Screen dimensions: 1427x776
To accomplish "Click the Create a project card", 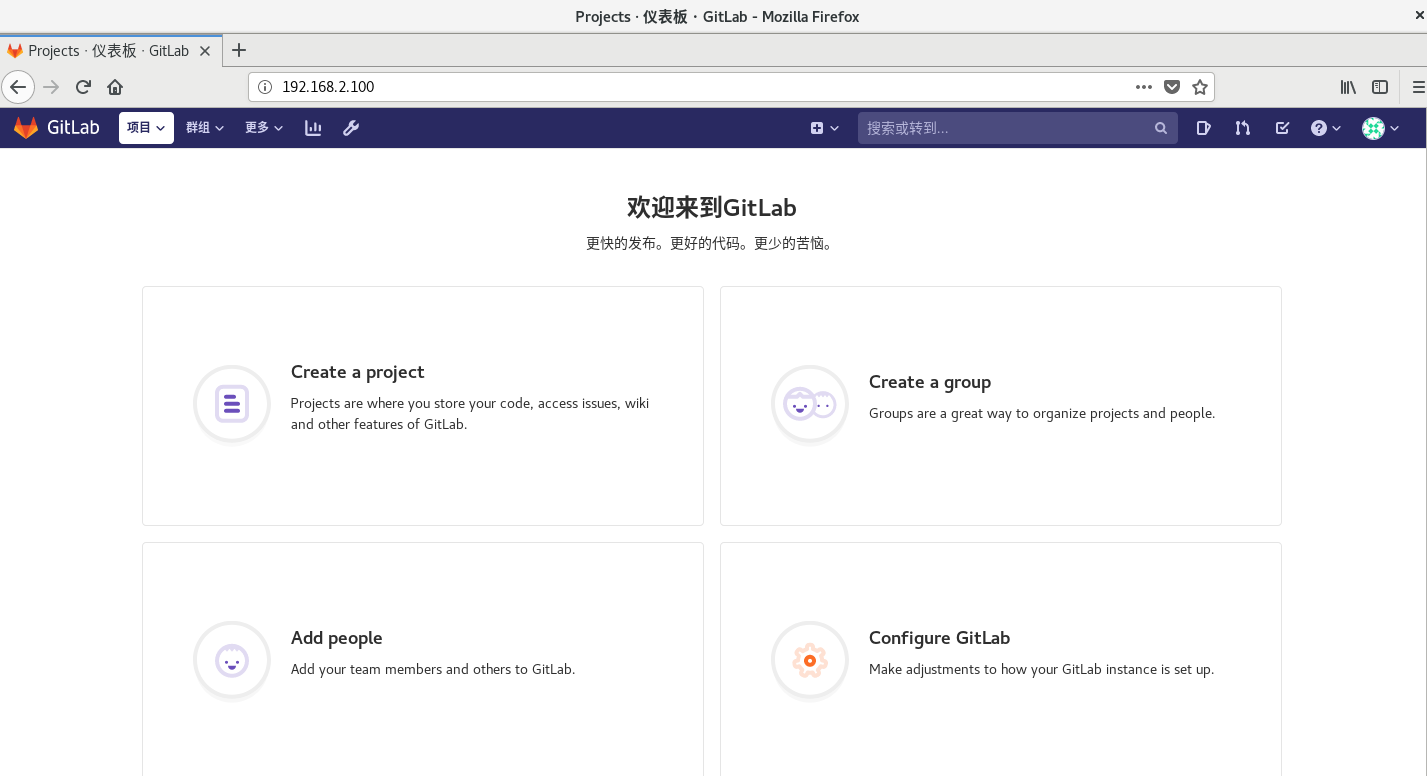I will click(x=423, y=405).
